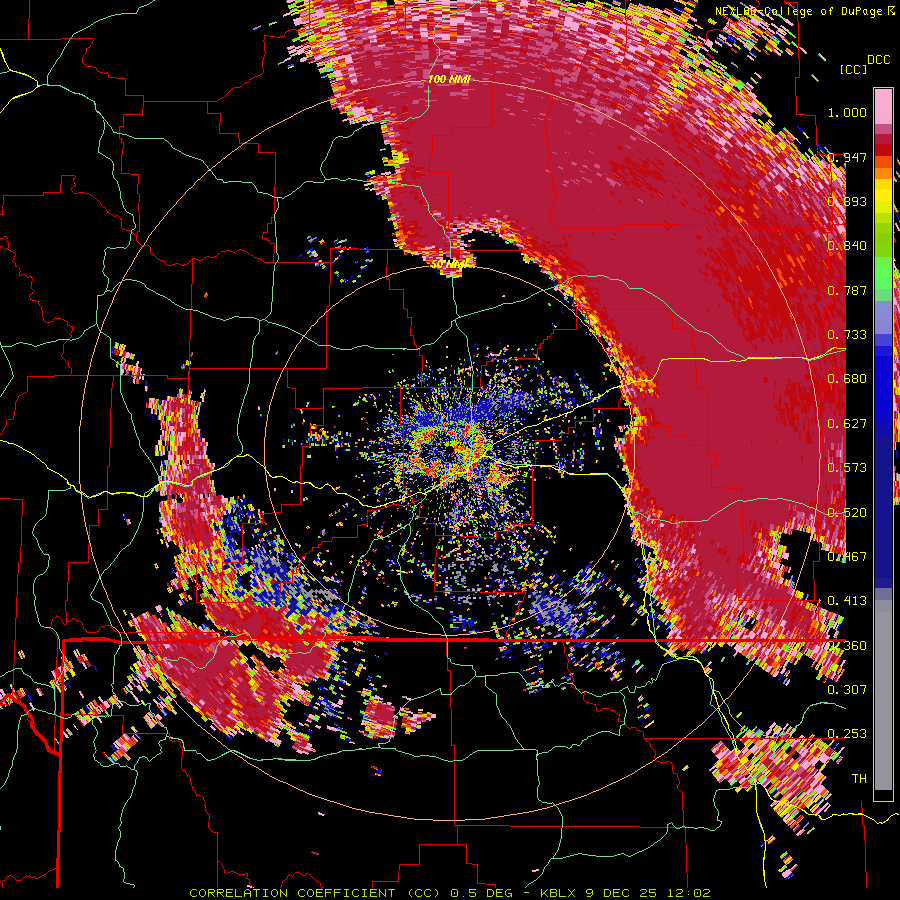Pick the bright yellow segment of the color bar
Image resolution: width=900 pixels, height=900 pixels.
point(883,197)
